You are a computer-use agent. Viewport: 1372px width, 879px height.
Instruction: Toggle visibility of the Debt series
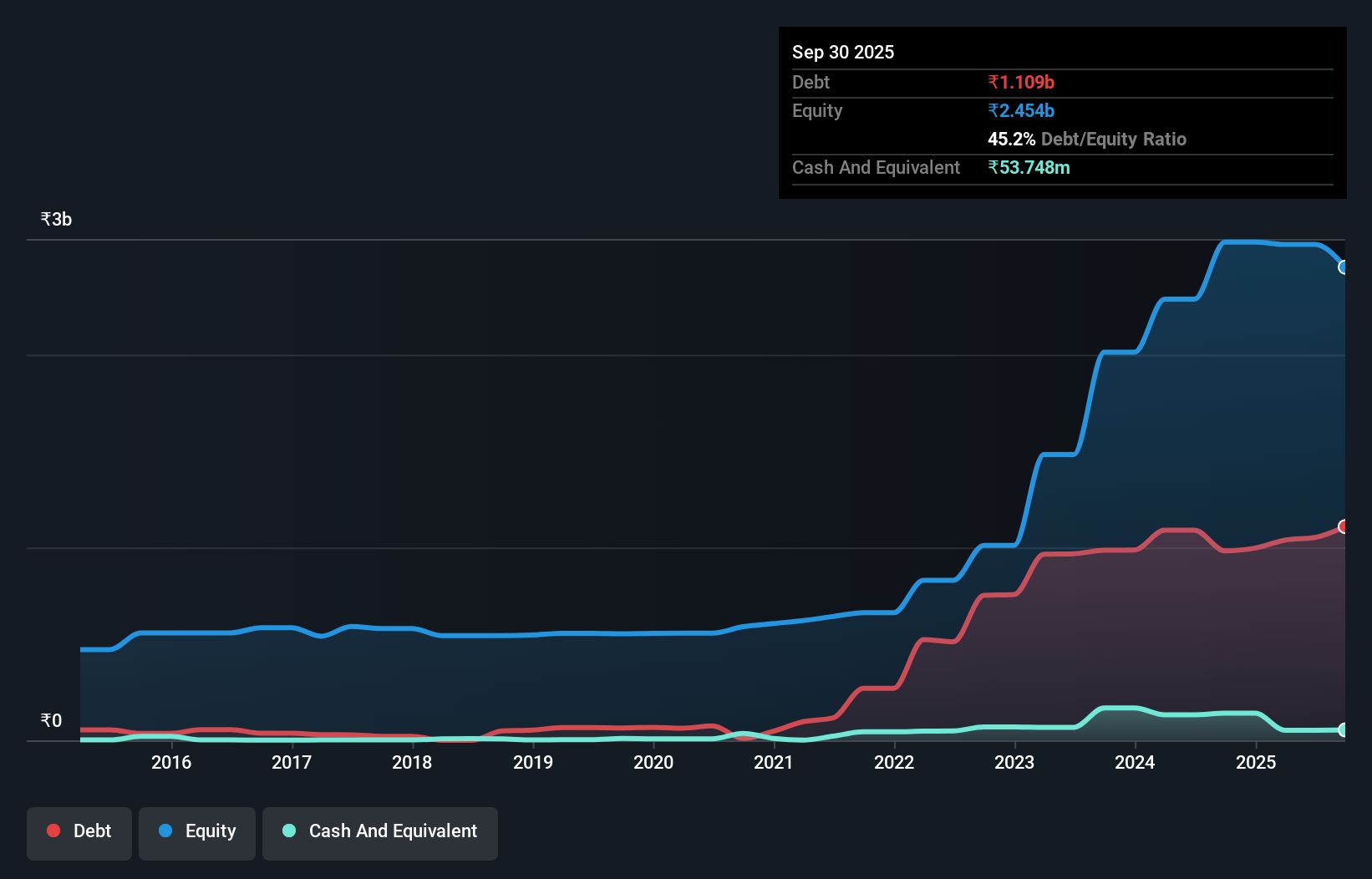click(79, 831)
